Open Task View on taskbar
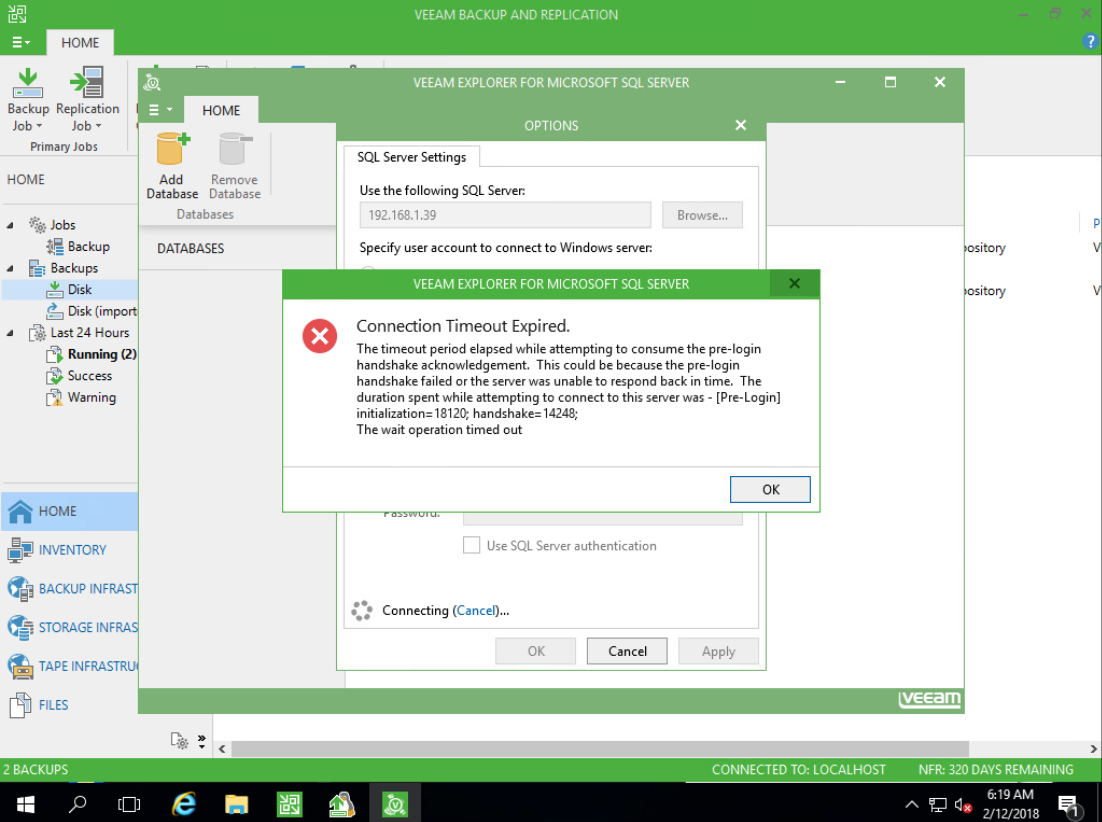 129,803
